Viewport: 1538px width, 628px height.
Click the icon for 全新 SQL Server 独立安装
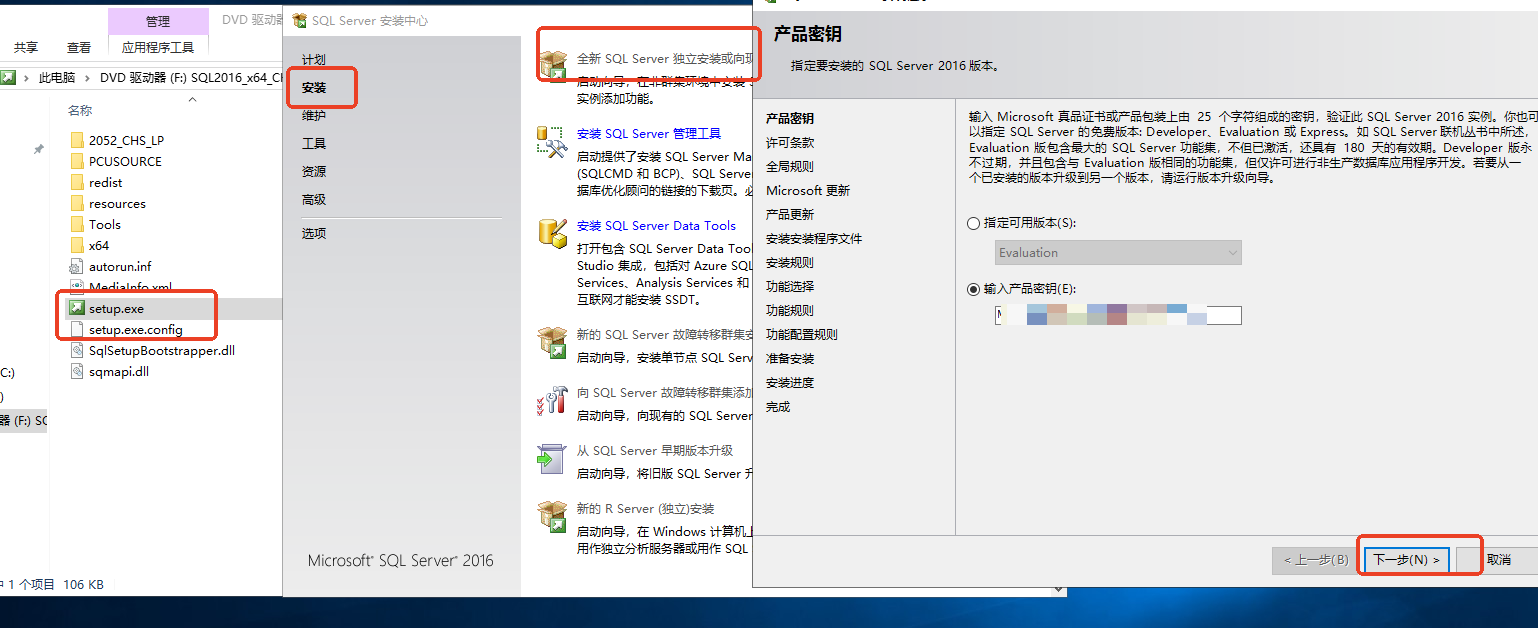coord(553,66)
